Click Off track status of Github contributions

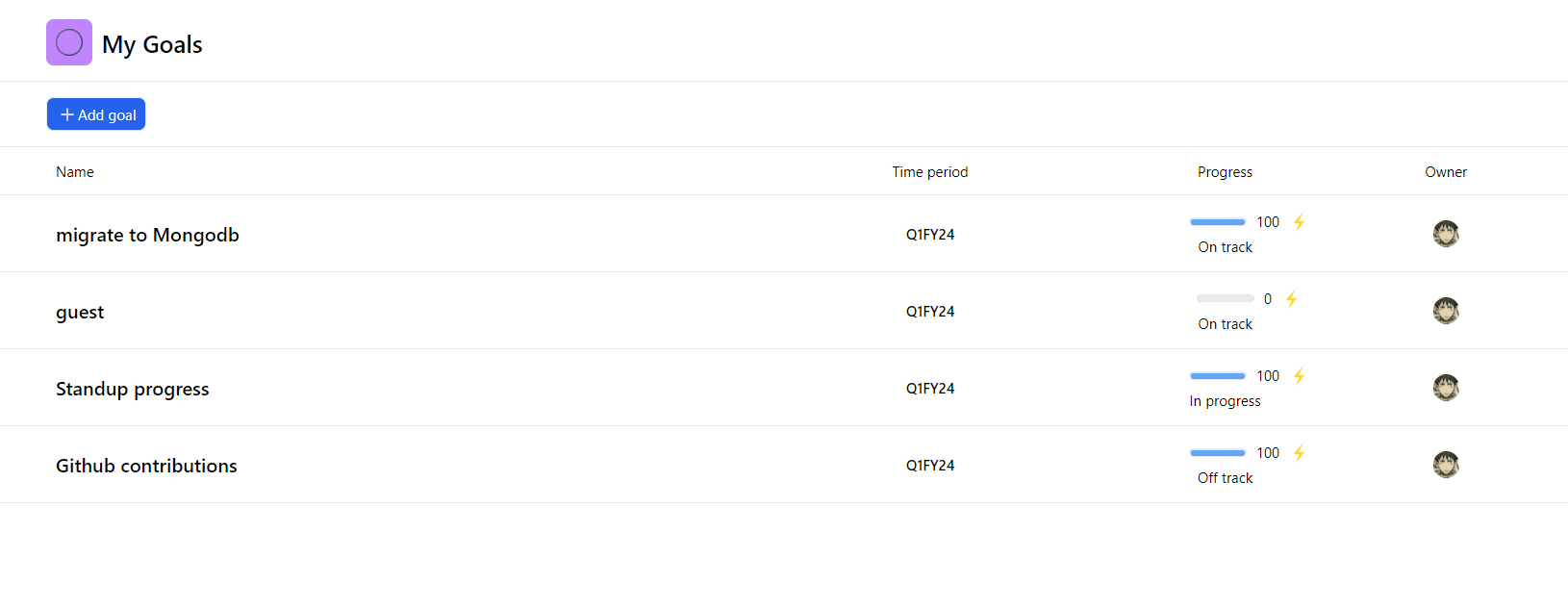pos(1225,478)
